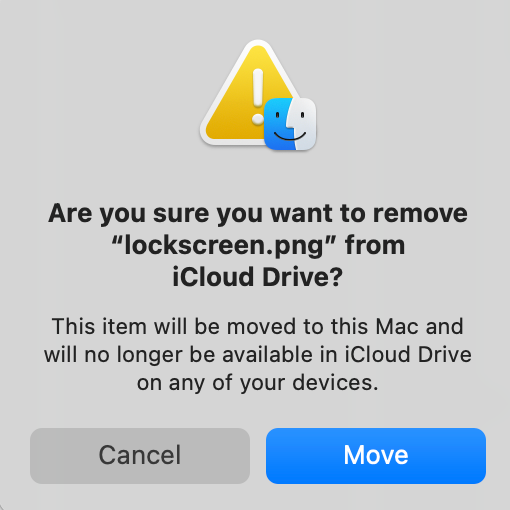Click the word "from" in the heading
The width and height of the screenshot is (510, 510).
point(375,245)
